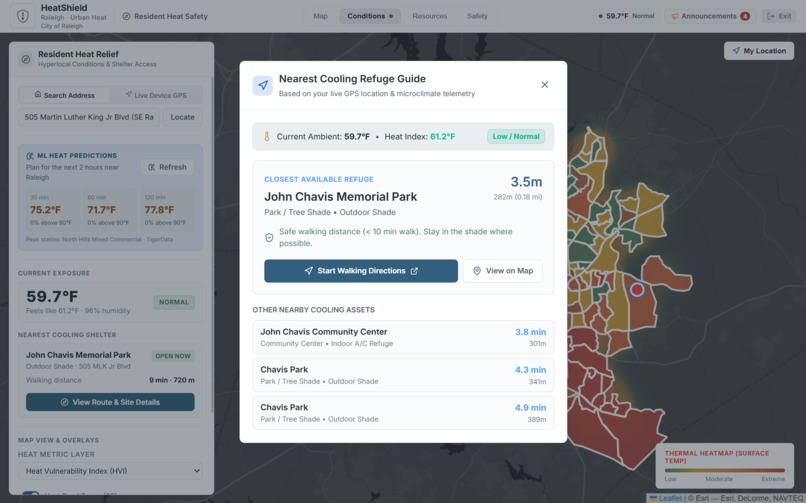This screenshot has height=503, width=806.
Task: Start Walking Directions to John Chavis Park
Action: click(x=361, y=271)
